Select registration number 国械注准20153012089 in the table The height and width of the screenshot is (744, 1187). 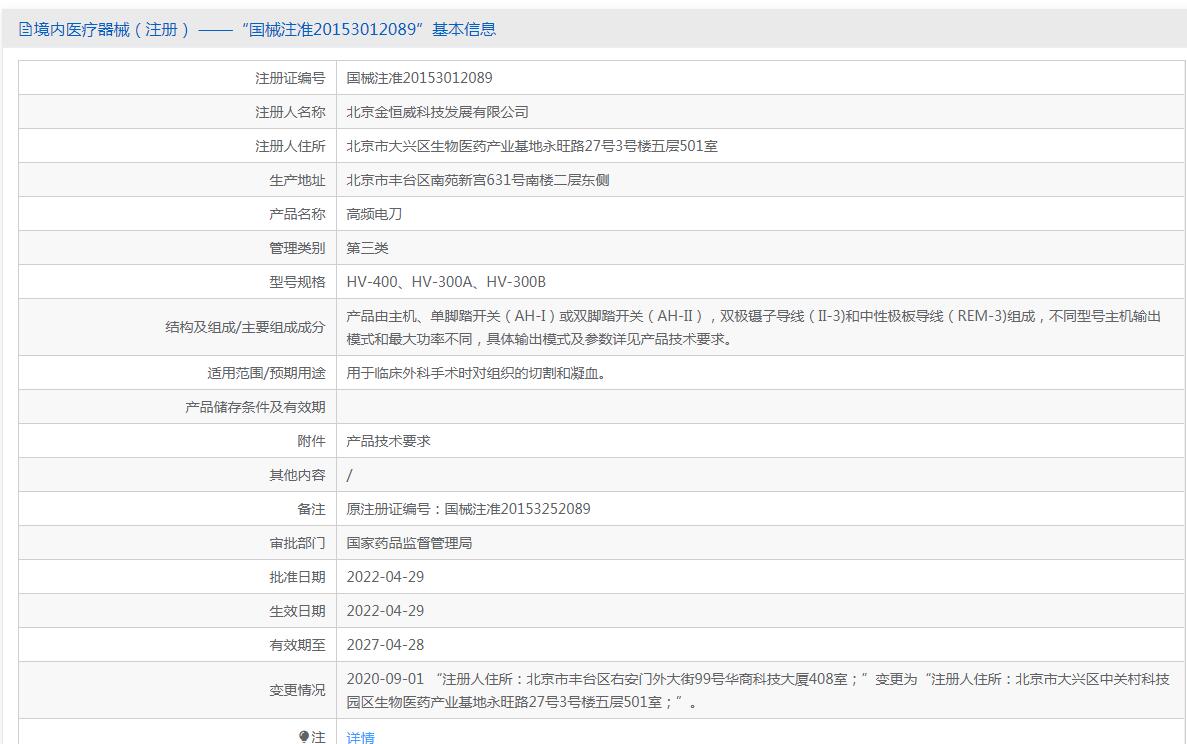pyautogui.click(x=419, y=78)
